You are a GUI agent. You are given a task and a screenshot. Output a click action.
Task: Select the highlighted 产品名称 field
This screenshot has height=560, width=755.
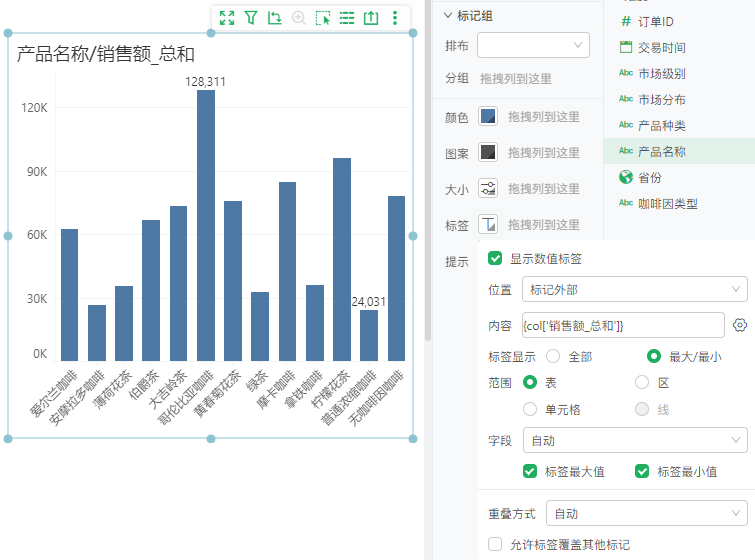click(x=679, y=151)
